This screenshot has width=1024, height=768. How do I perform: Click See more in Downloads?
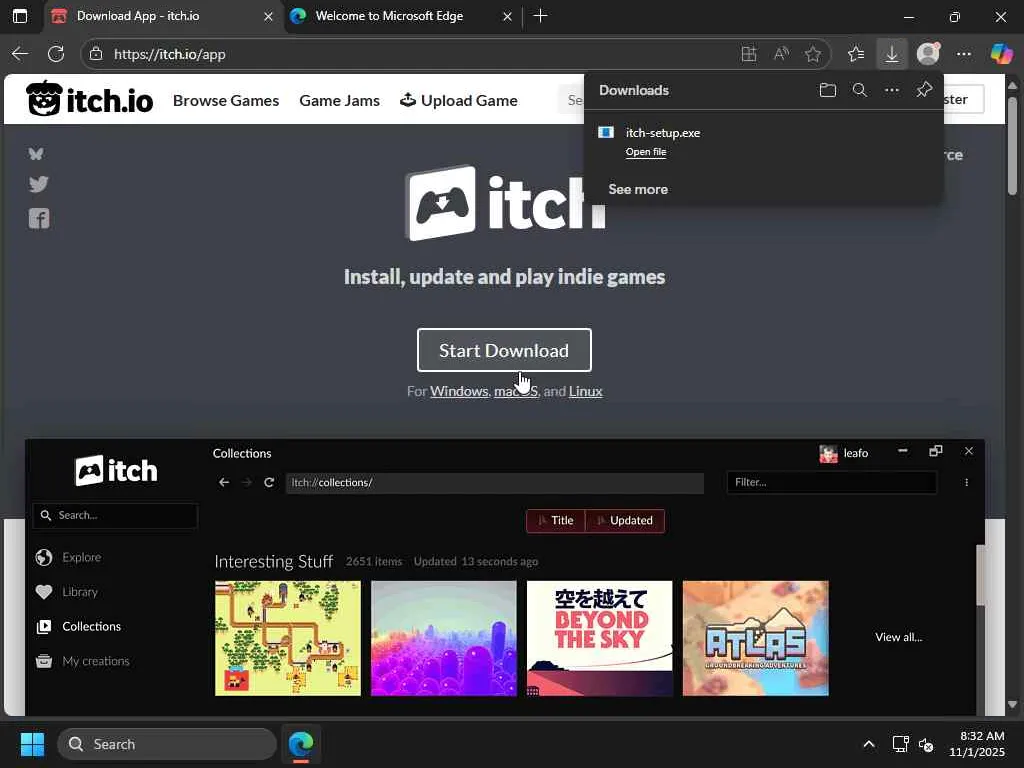638,189
